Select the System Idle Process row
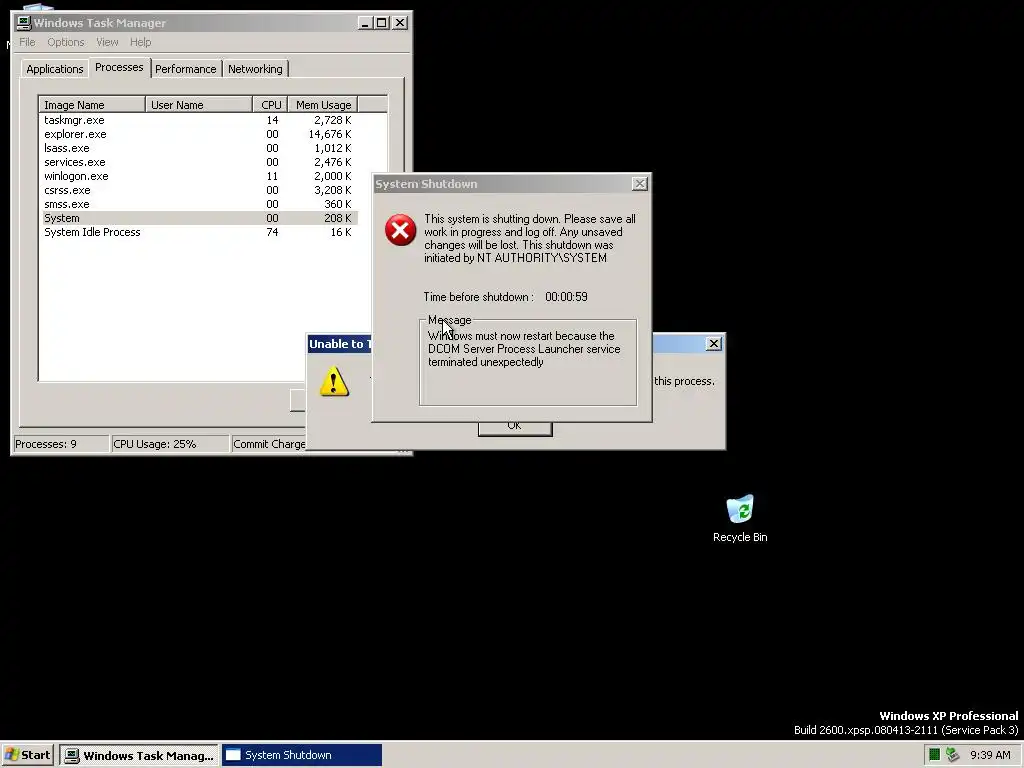The image size is (1024, 768). [199, 232]
